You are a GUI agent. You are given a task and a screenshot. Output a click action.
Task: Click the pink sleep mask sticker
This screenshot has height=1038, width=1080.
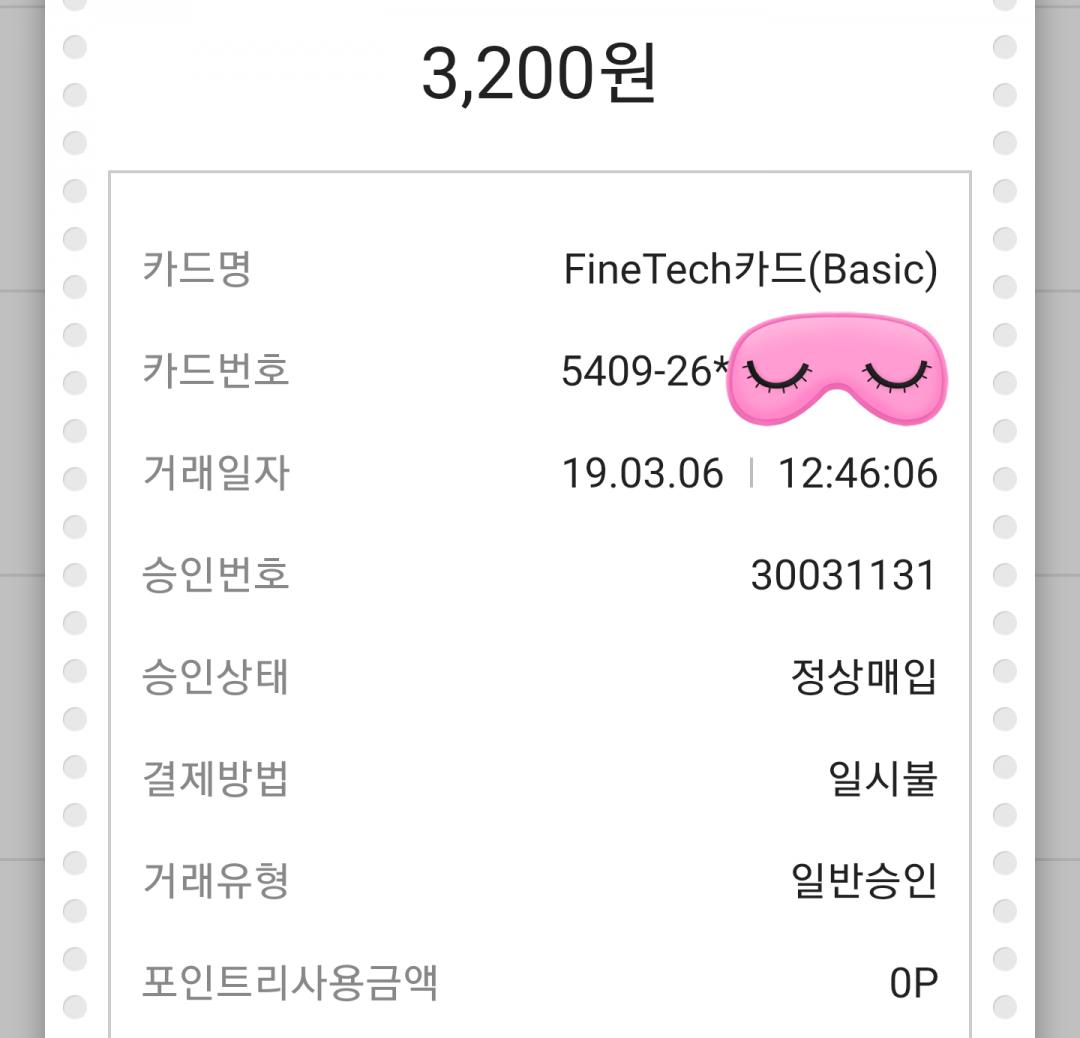click(836, 350)
